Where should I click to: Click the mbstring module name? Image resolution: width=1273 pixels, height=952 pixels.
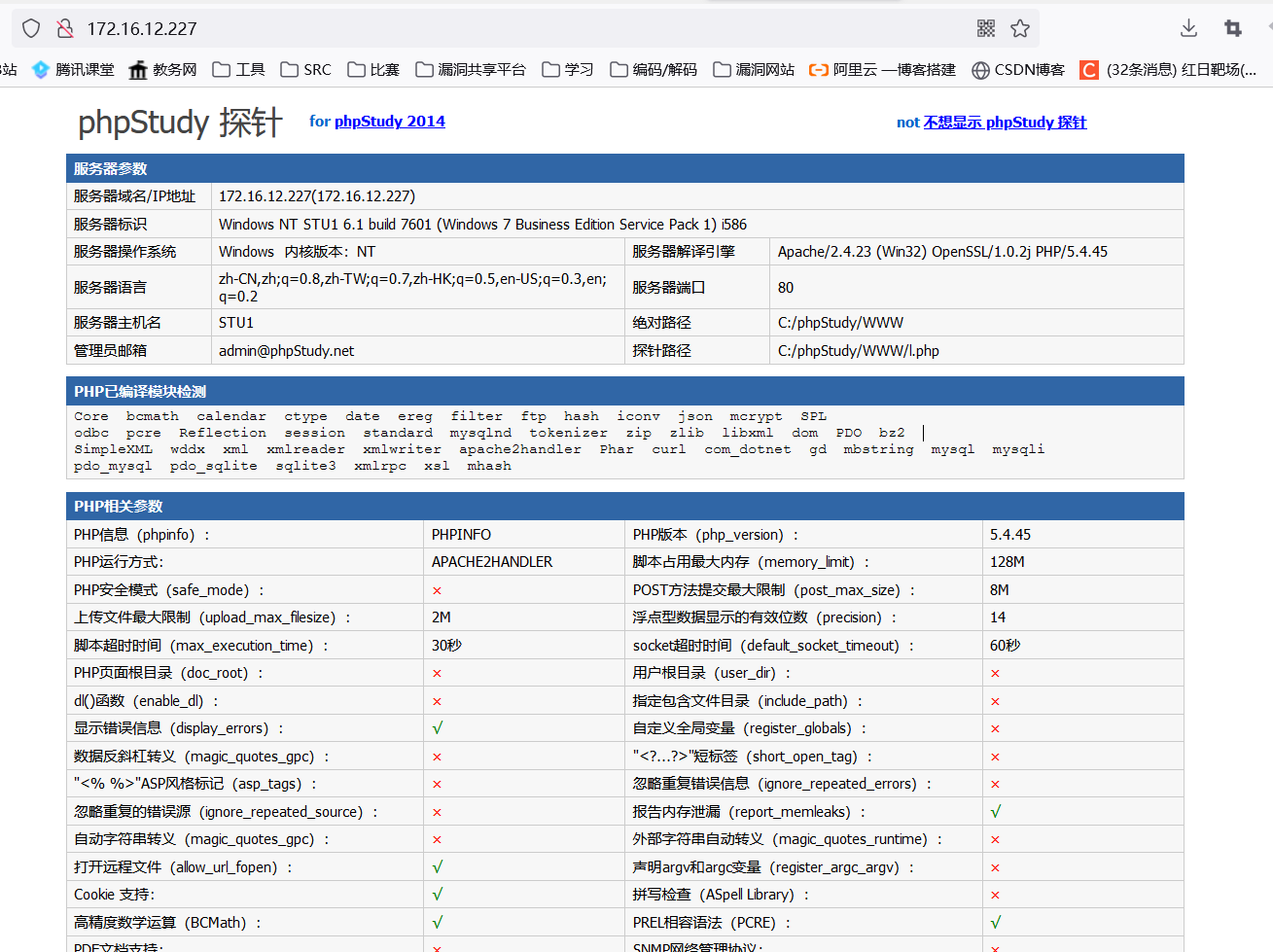point(878,449)
